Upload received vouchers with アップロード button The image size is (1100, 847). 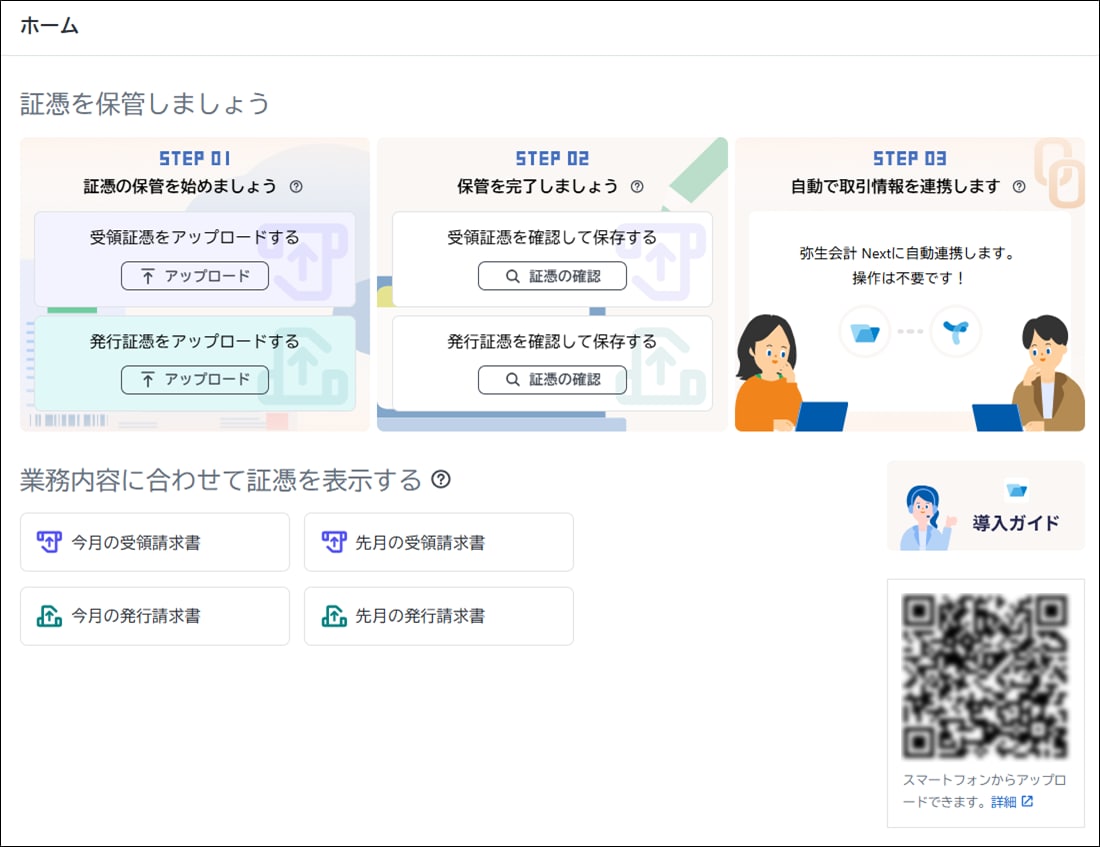point(195,276)
